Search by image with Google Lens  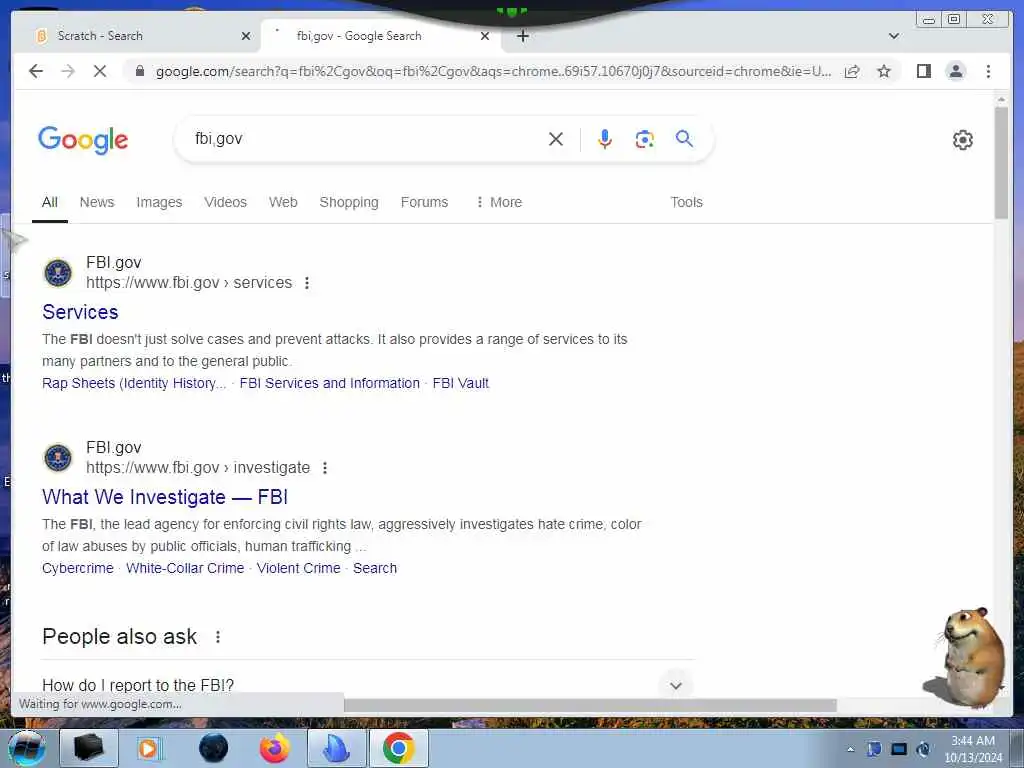tap(645, 139)
